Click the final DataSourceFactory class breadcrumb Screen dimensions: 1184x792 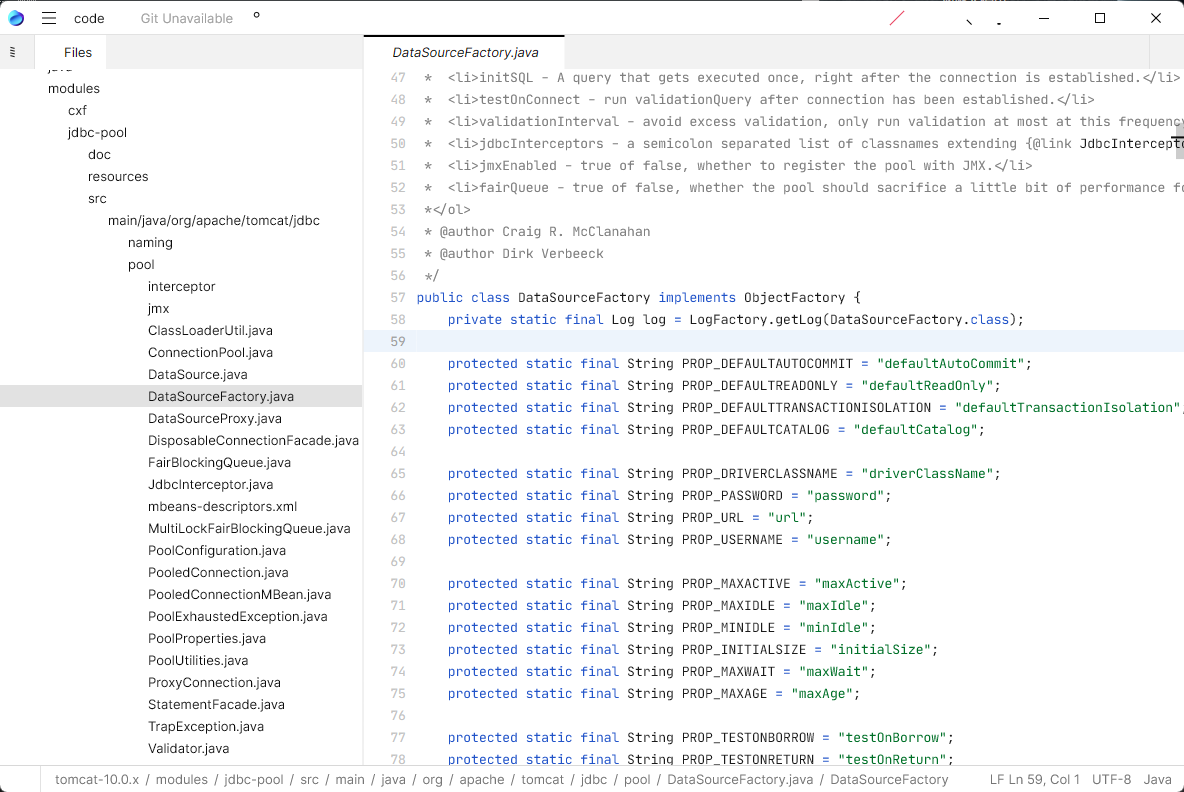coord(889,779)
